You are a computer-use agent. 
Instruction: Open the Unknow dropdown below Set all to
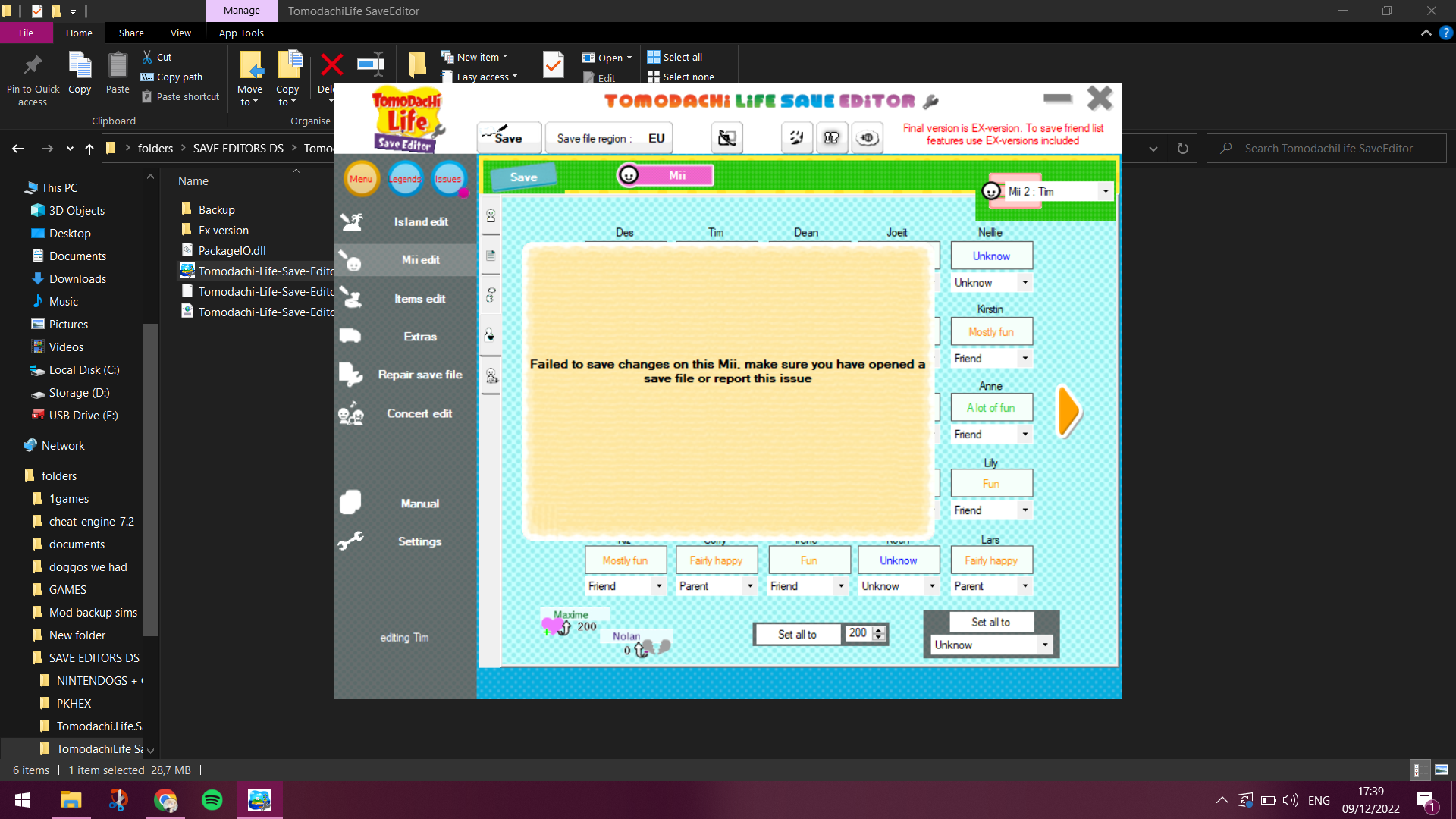click(1044, 645)
